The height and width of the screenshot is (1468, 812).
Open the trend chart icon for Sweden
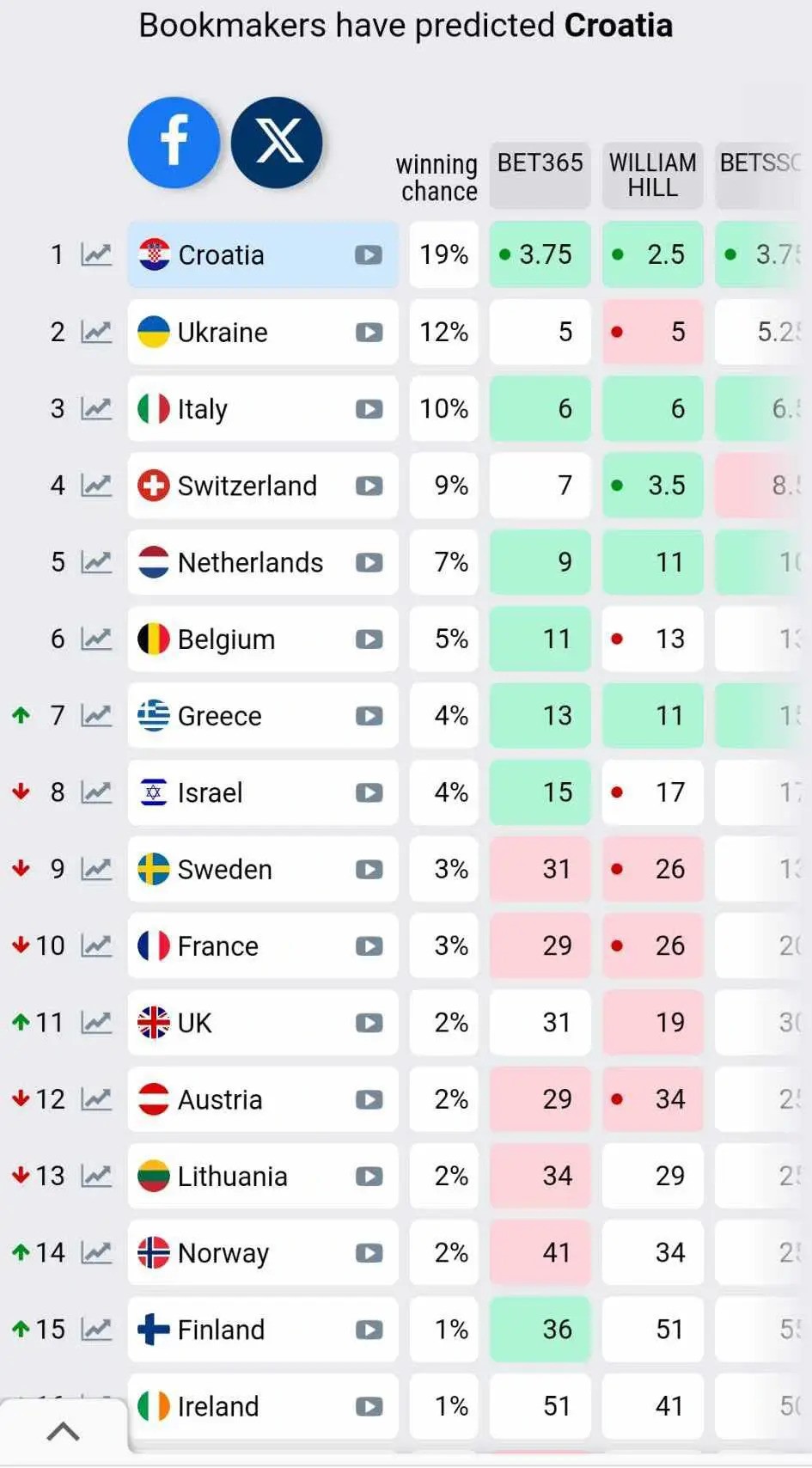click(96, 869)
